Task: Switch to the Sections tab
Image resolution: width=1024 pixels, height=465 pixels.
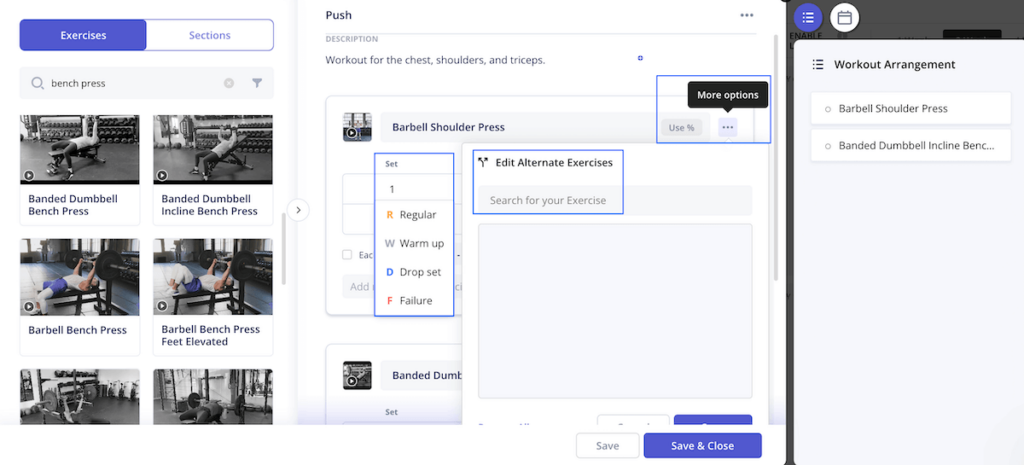Action: [x=210, y=35]
